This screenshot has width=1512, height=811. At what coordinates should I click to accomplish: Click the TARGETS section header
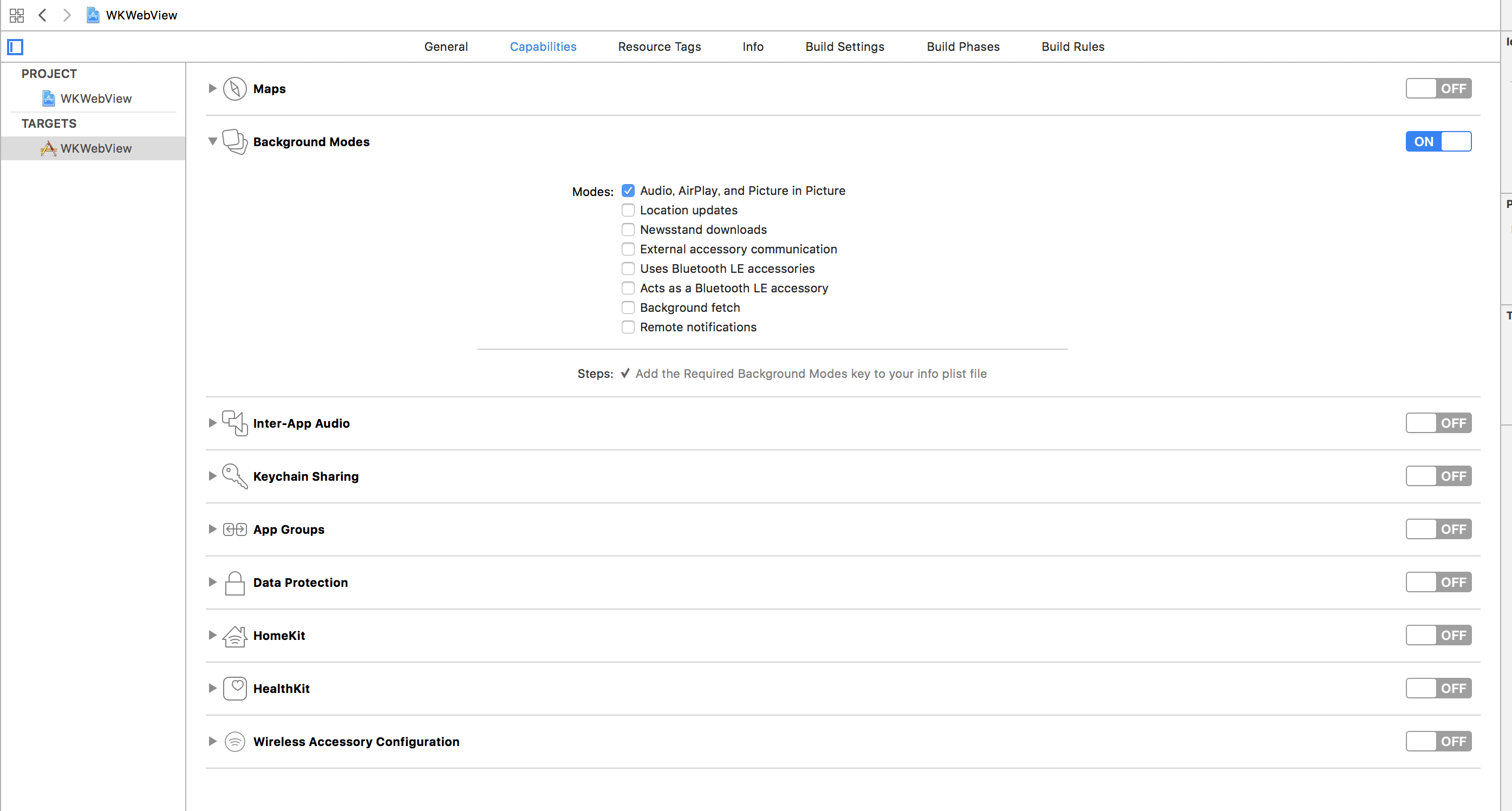49,124
